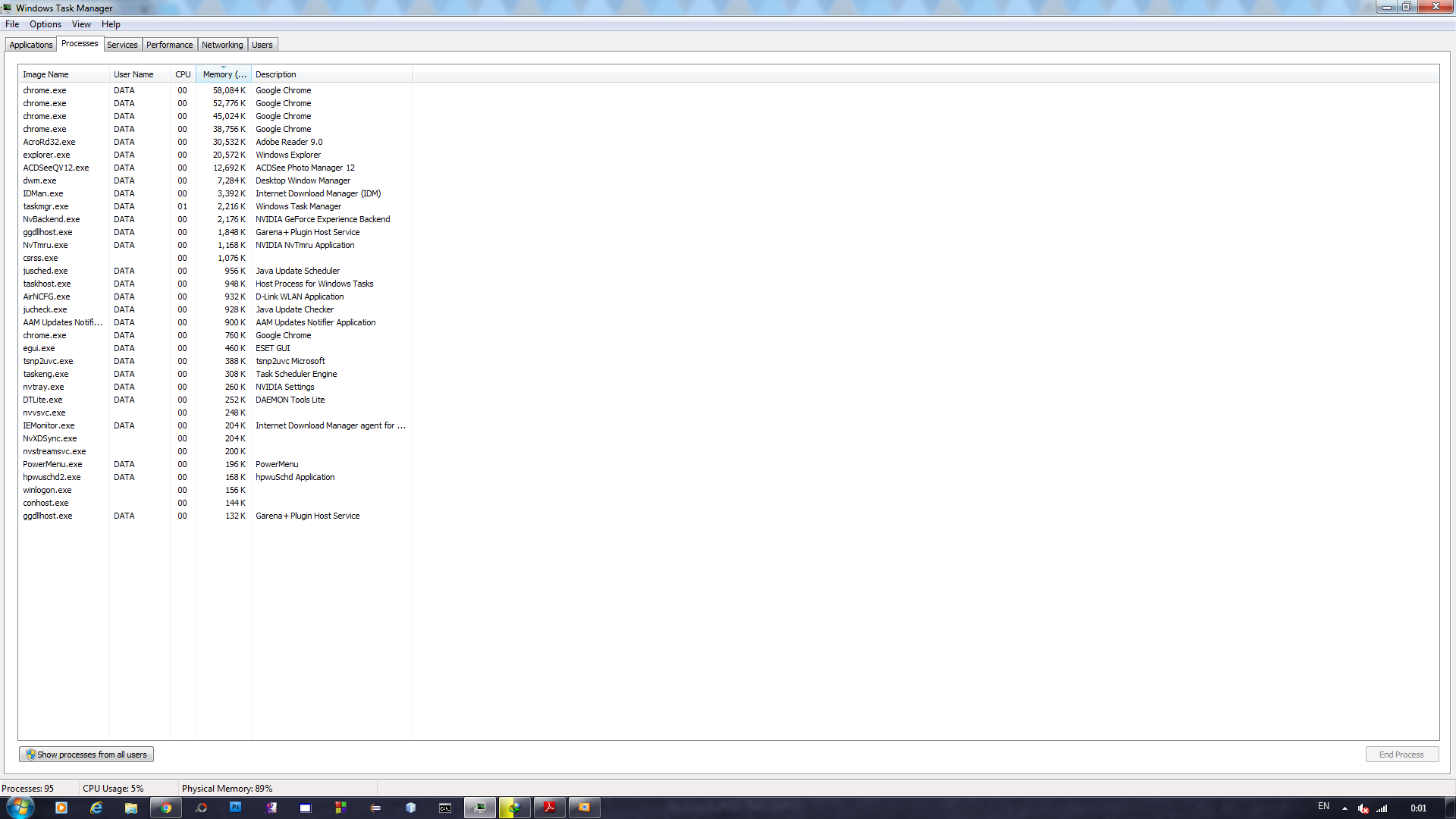Click the Task Manager title bar icon
Screen dimensions: 1456x819
(7, 8)
